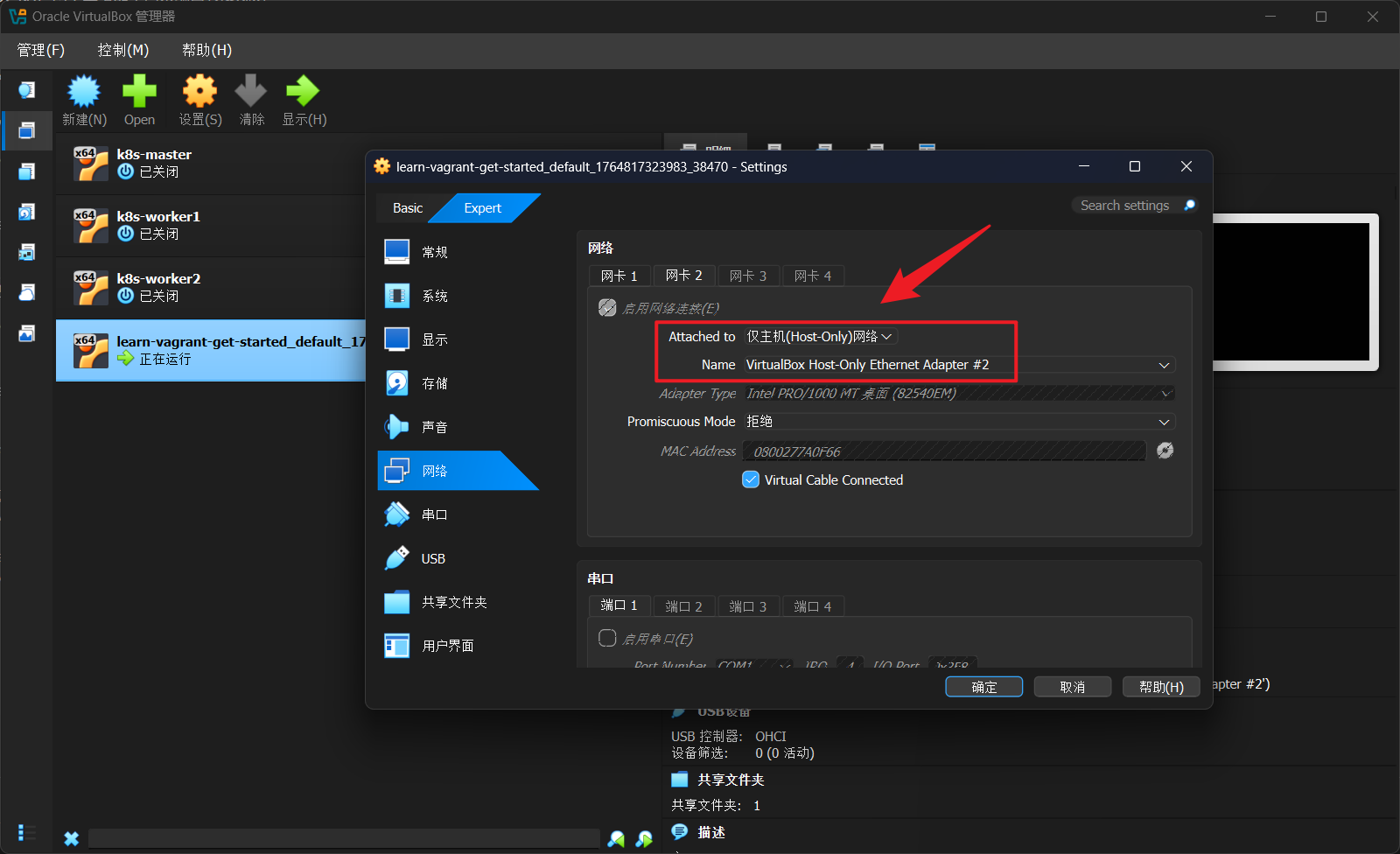Toggle the 启用网络连接(E) checkbox
The width and height of the screenshot is (1400, 854).
[607, 308]
